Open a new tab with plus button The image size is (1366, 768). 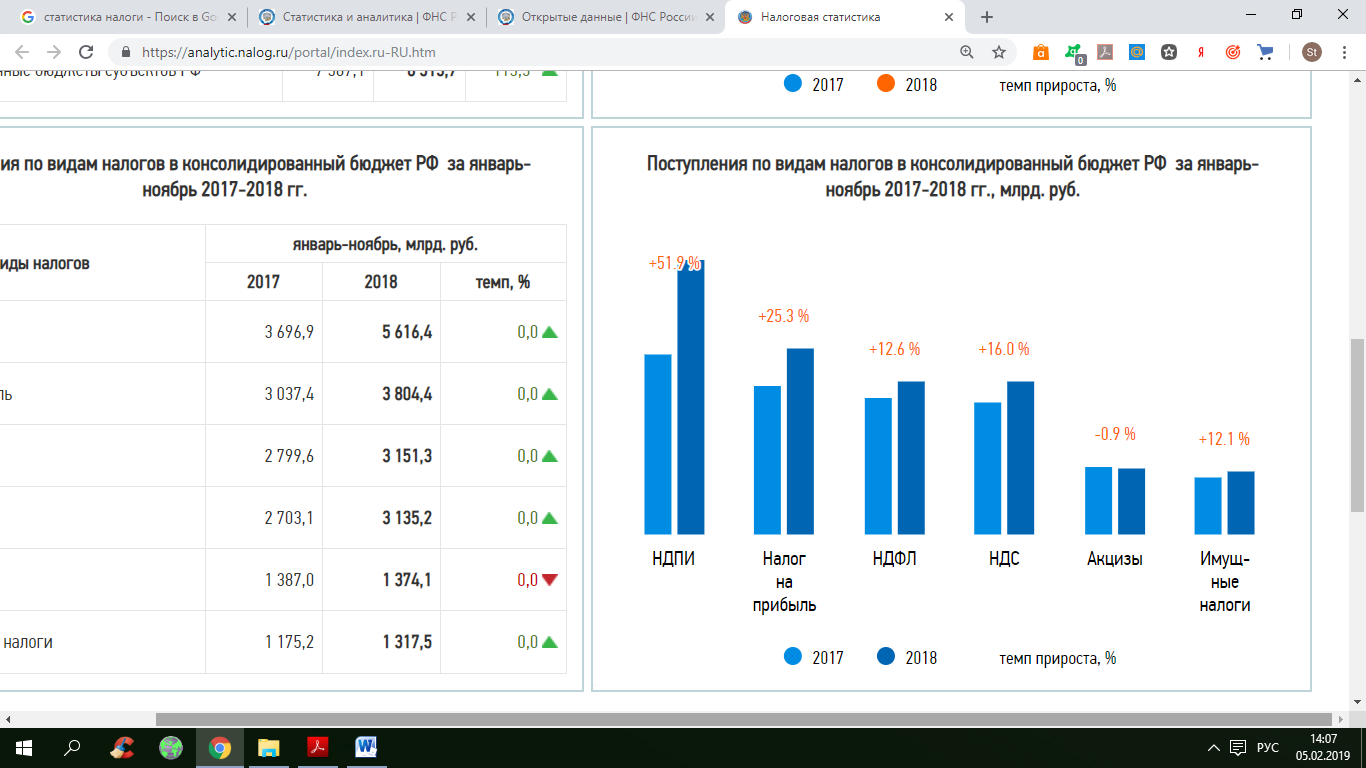(x=987, y=17)
